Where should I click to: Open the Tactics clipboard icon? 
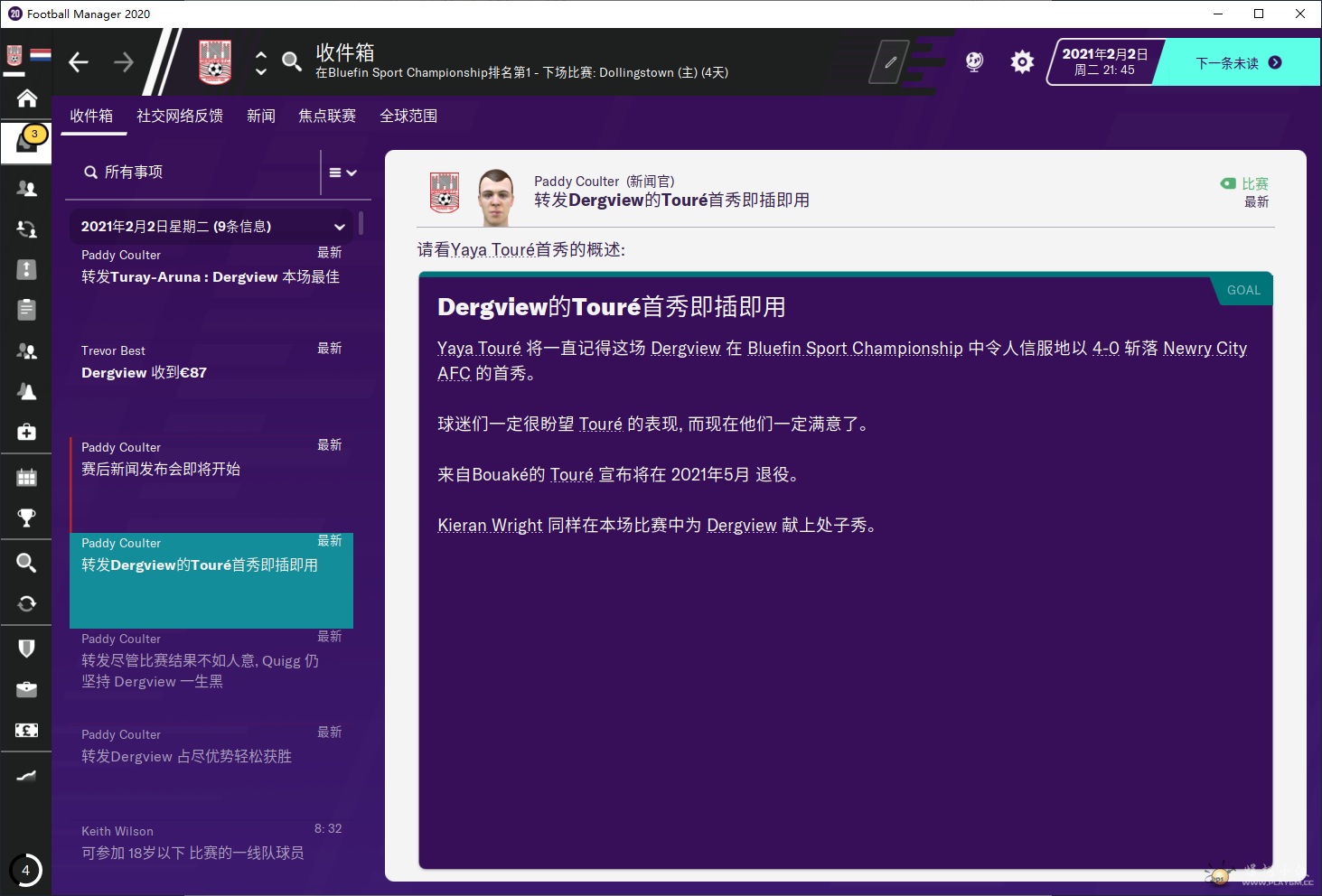click(x=26, y=310)
